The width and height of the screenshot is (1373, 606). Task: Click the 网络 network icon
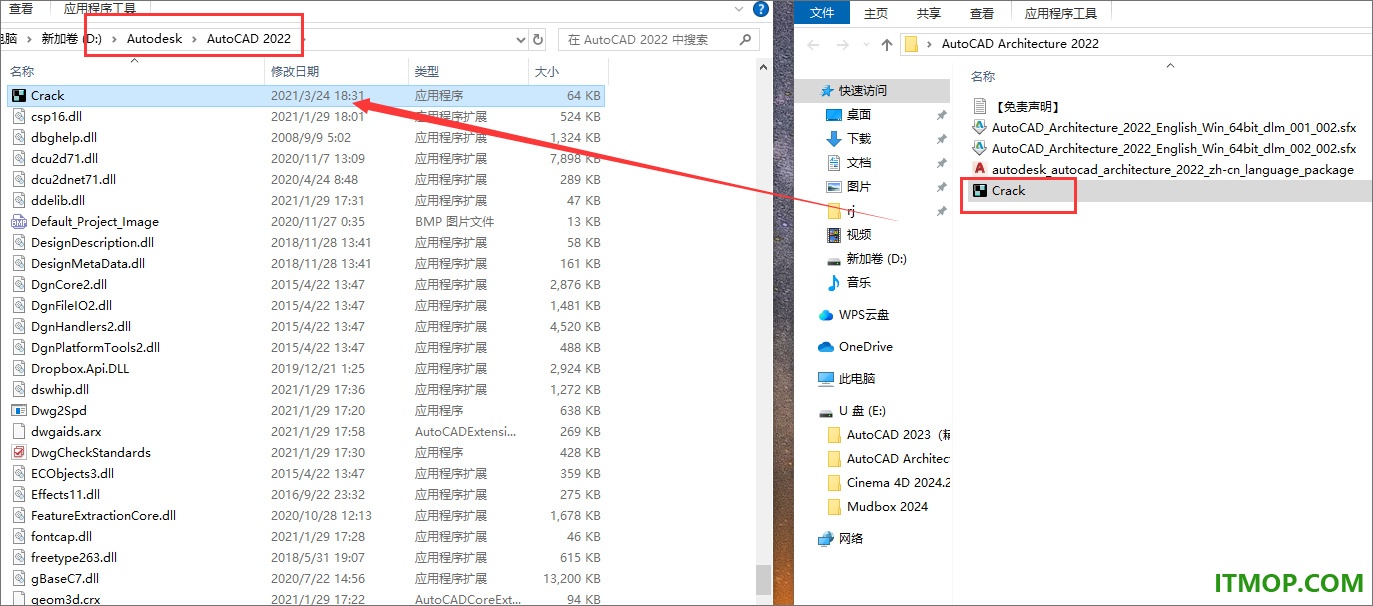click(826, 539)
